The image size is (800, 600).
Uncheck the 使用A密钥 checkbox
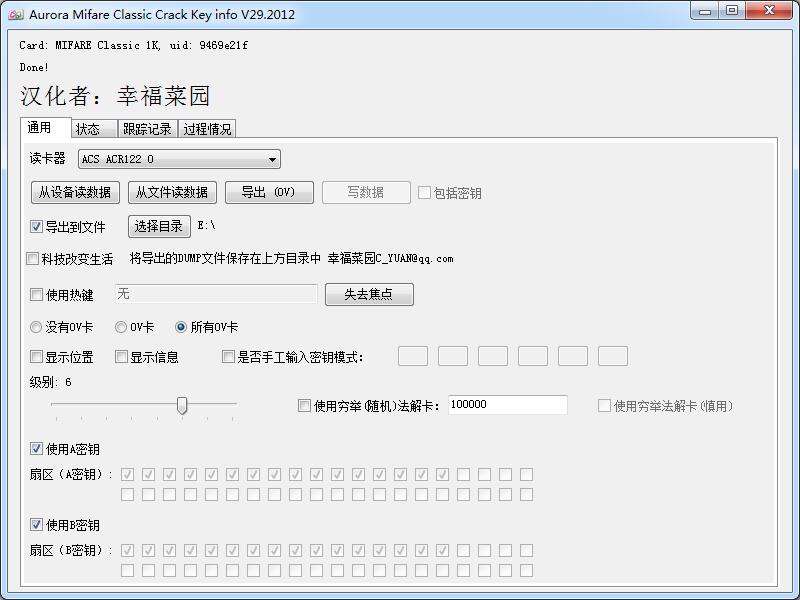click(x=37, y=449)
